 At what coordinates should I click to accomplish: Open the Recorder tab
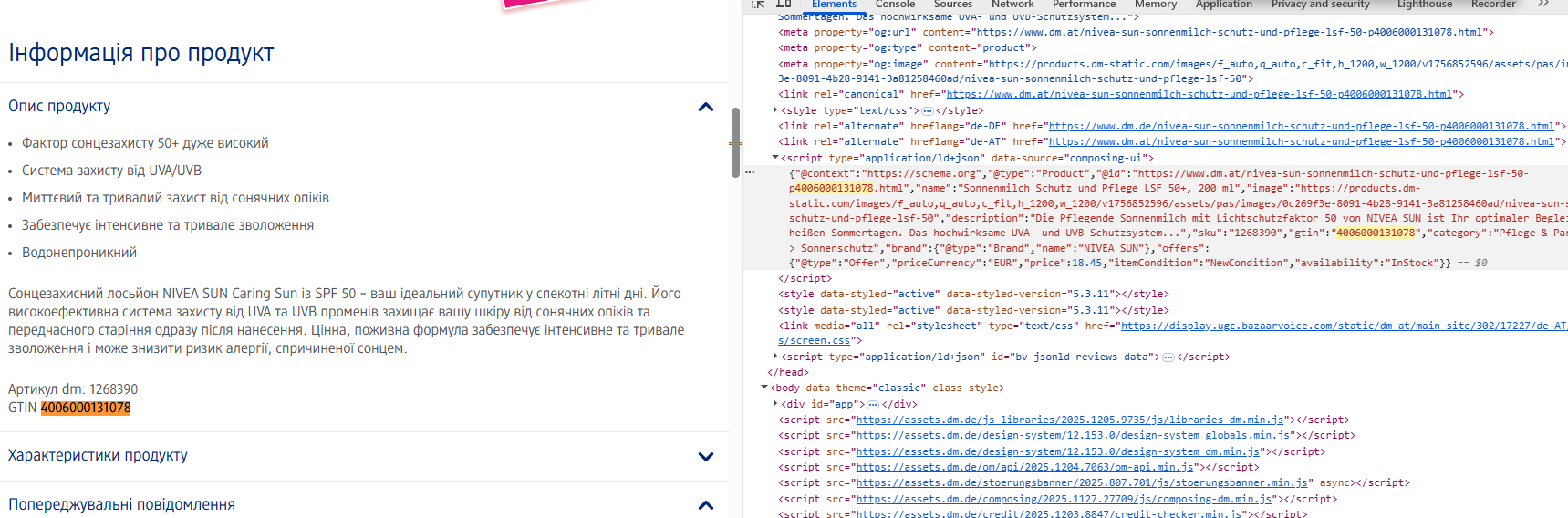coord(1493,5)
